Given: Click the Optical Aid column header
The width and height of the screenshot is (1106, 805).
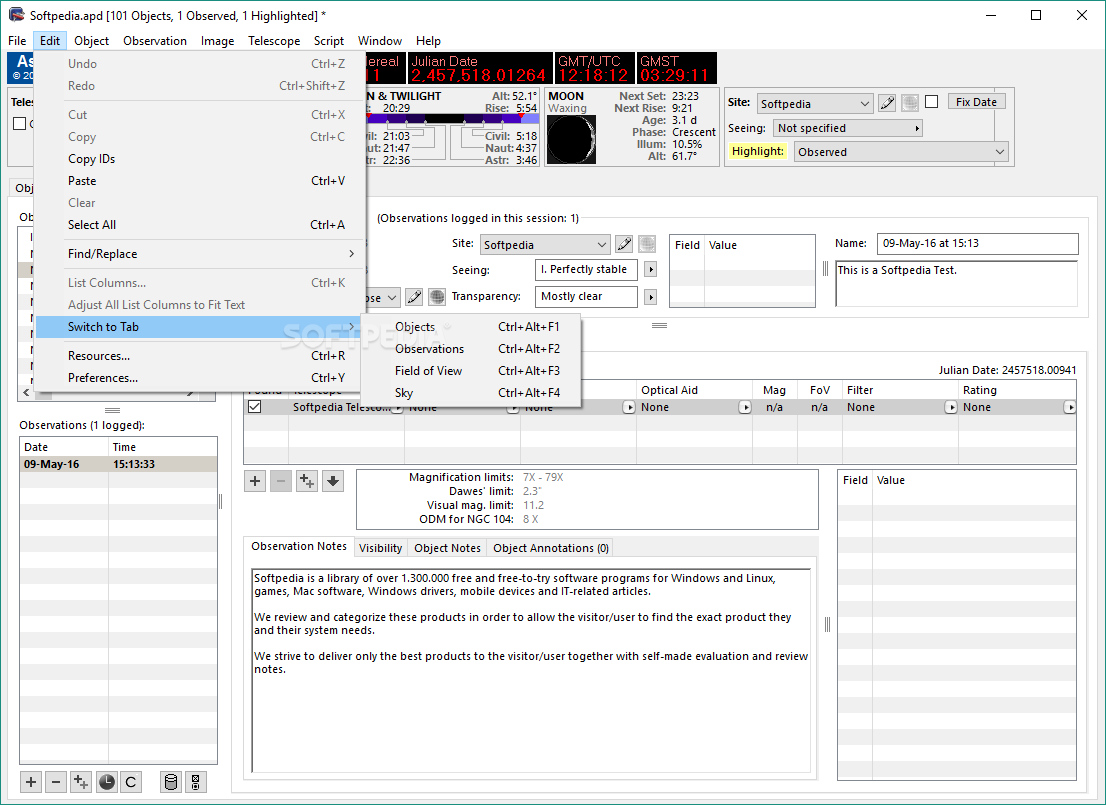Looking at the screenshot, I should click(x=694, y=390).
